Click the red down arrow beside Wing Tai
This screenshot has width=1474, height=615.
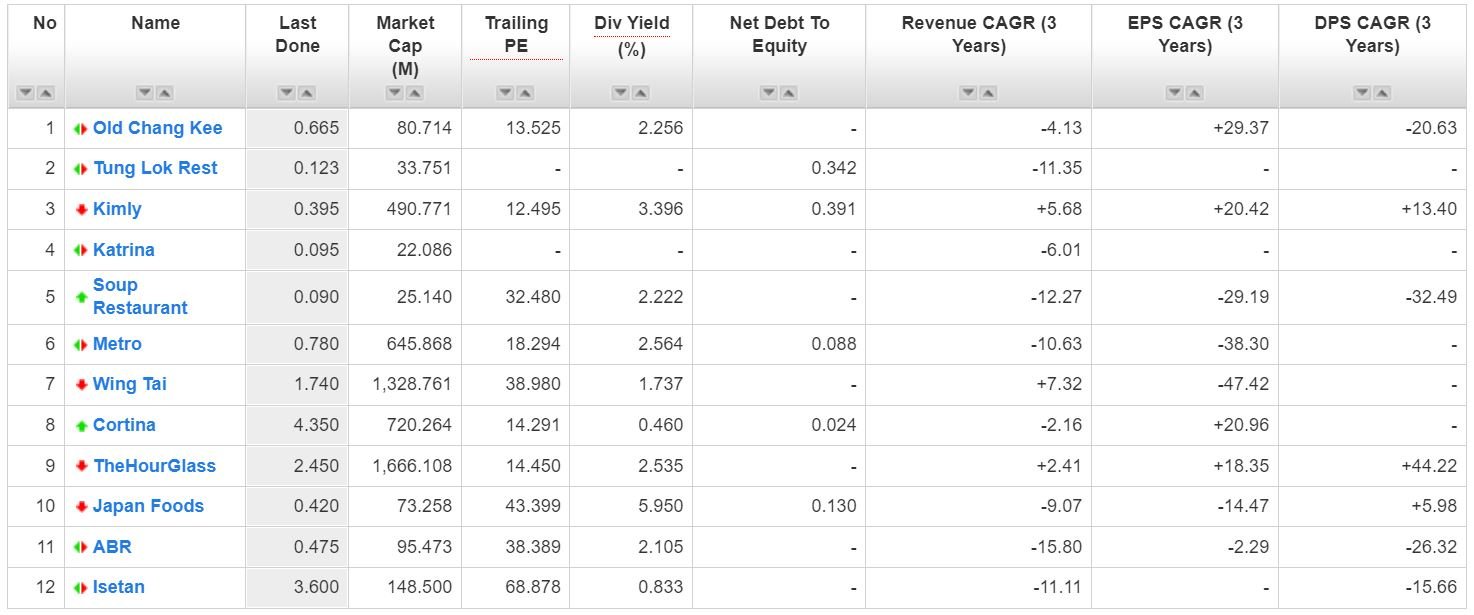tap(81, 385)
